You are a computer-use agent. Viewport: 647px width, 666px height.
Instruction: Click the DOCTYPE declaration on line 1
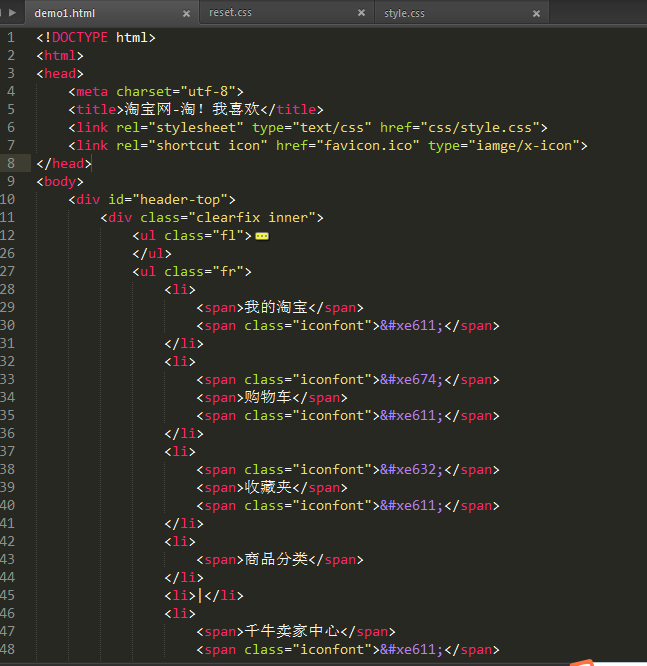(x=96, y=38)
